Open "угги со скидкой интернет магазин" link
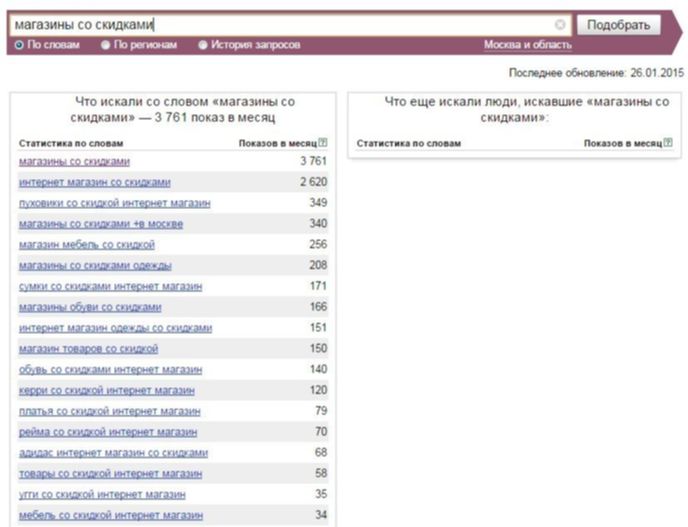Screen dimensions: 688x527 point(102,495)
